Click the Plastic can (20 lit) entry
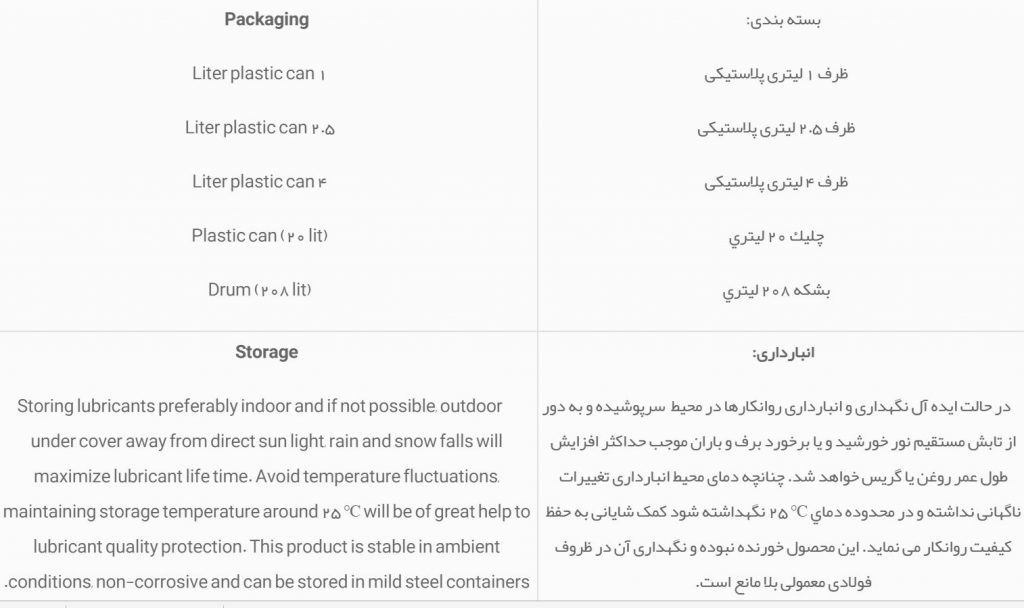This screenshot has width=1024, height=608. pyautogui.click(x=259, y=236)
